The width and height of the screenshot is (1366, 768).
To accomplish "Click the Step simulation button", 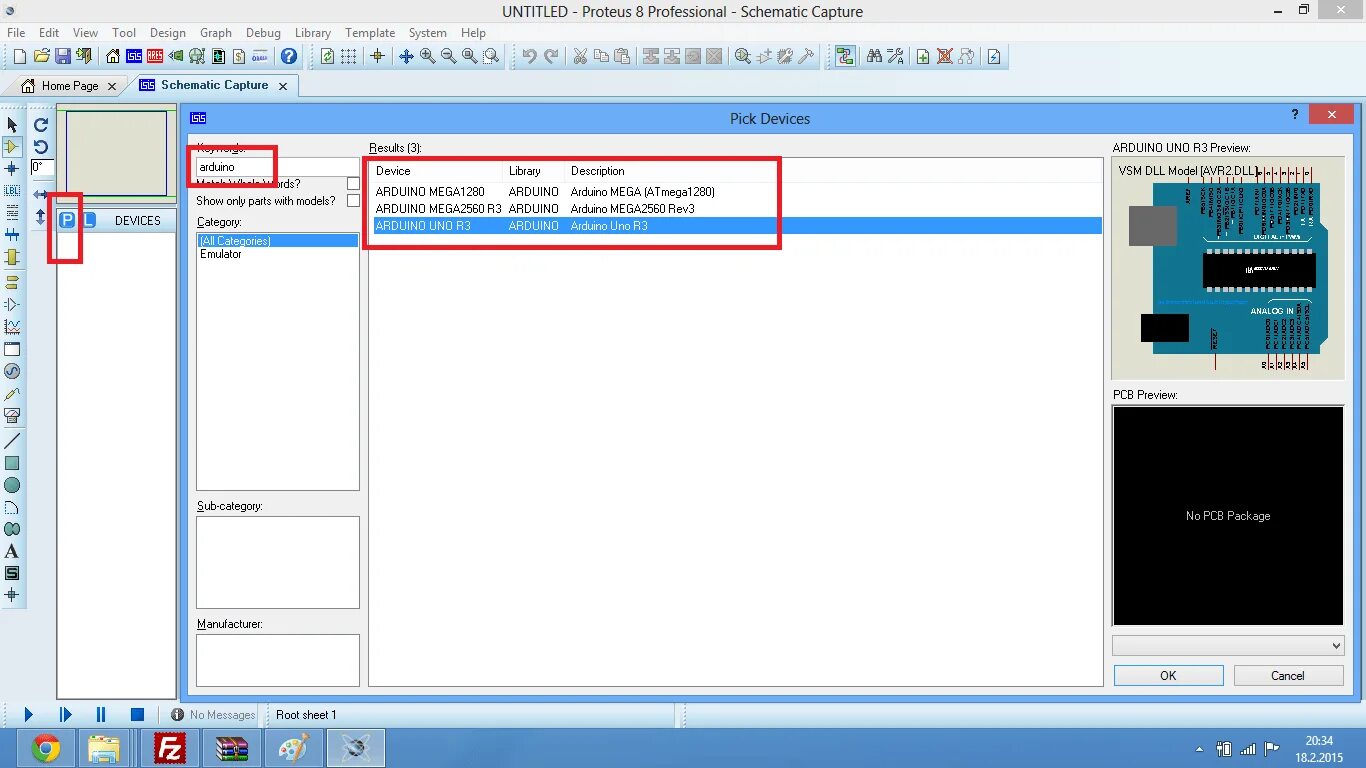I will pos(65,714).
